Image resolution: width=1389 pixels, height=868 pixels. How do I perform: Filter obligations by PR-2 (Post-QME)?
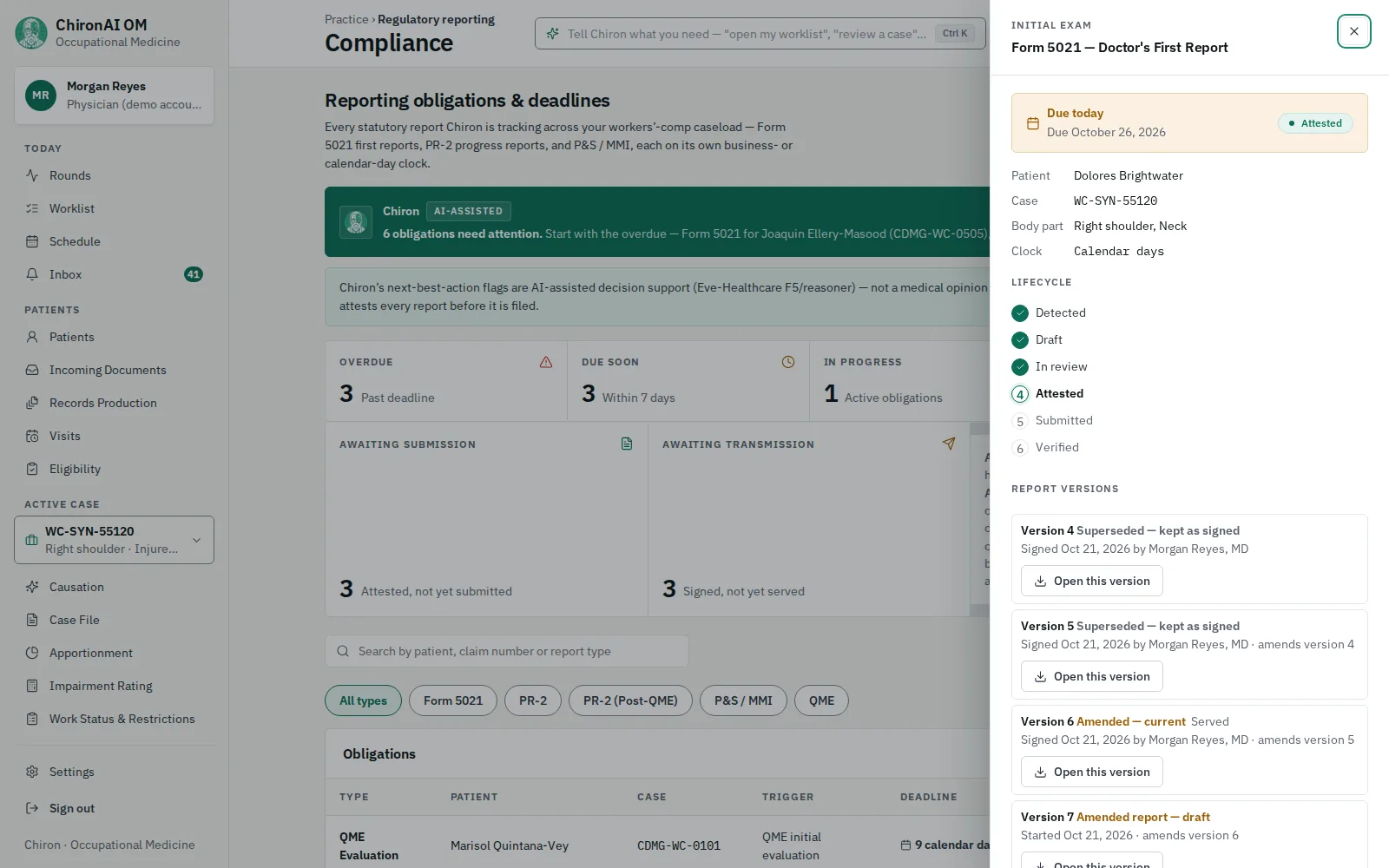(630, 700)
